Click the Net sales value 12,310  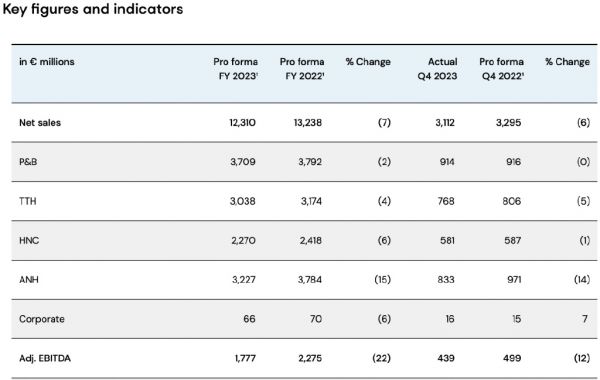coord(243,123)
